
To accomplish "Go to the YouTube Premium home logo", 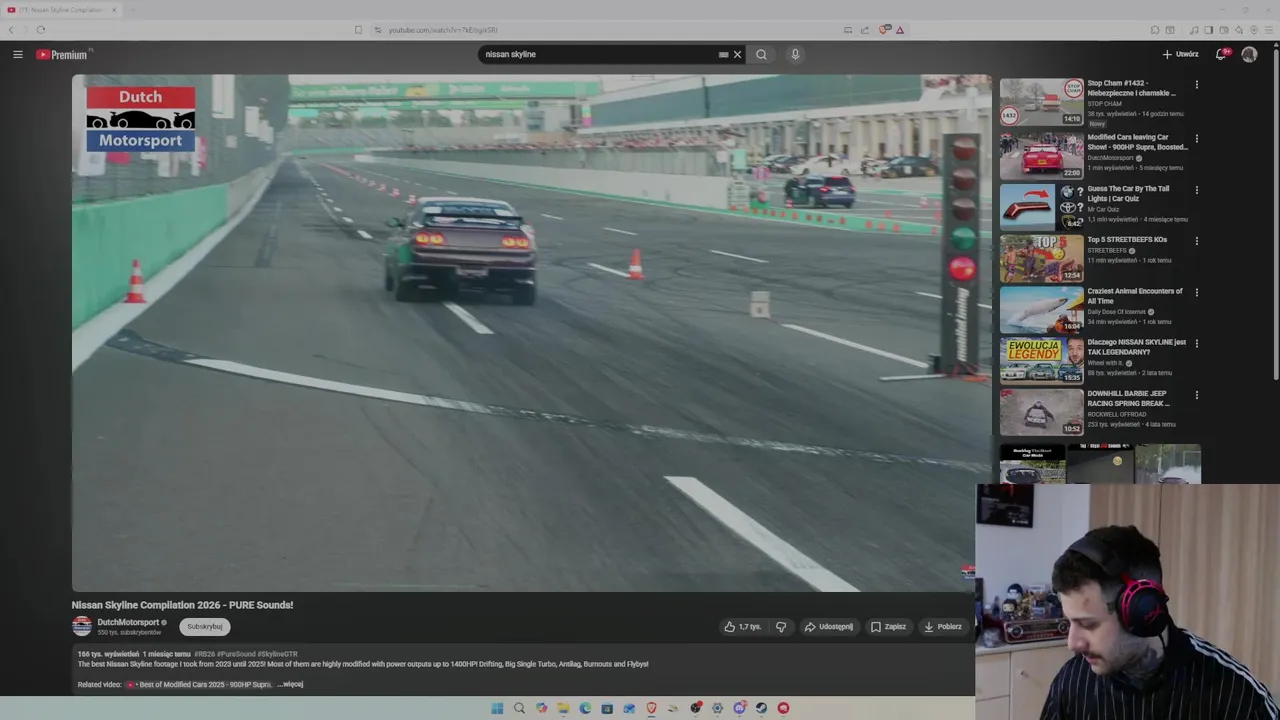I will point(62,54).
